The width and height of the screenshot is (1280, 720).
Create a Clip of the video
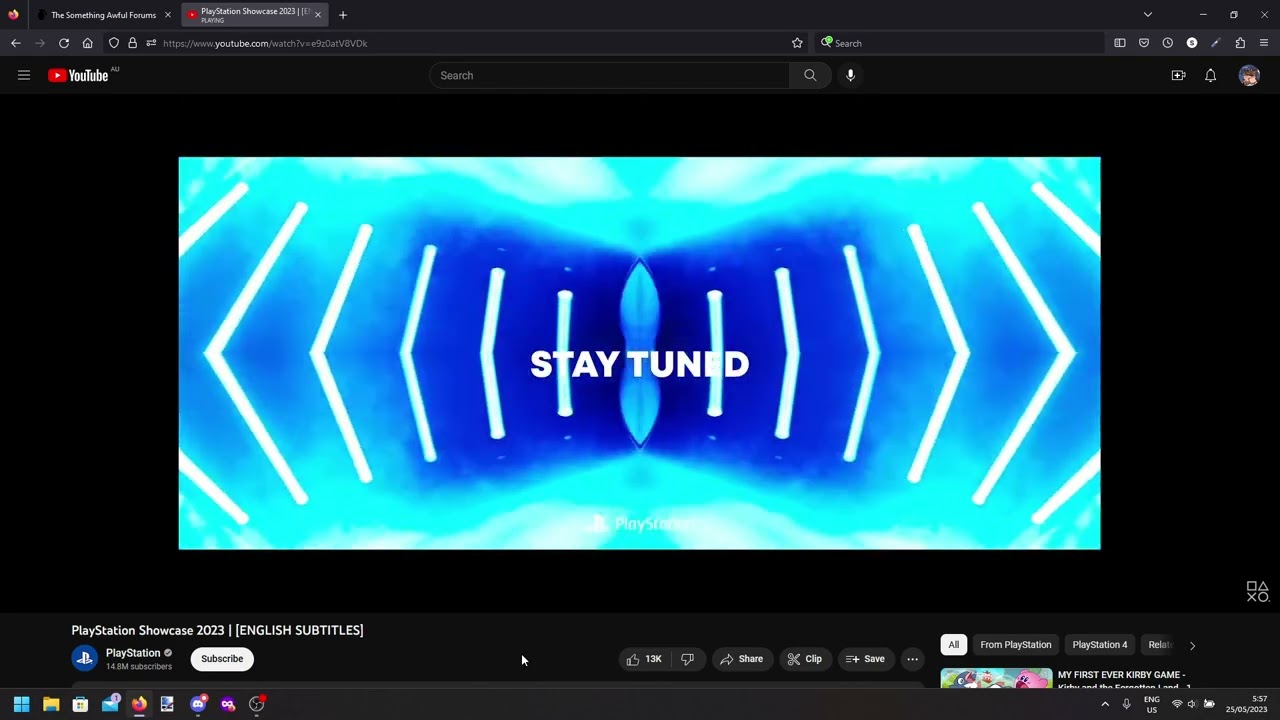tap(804, 659)
